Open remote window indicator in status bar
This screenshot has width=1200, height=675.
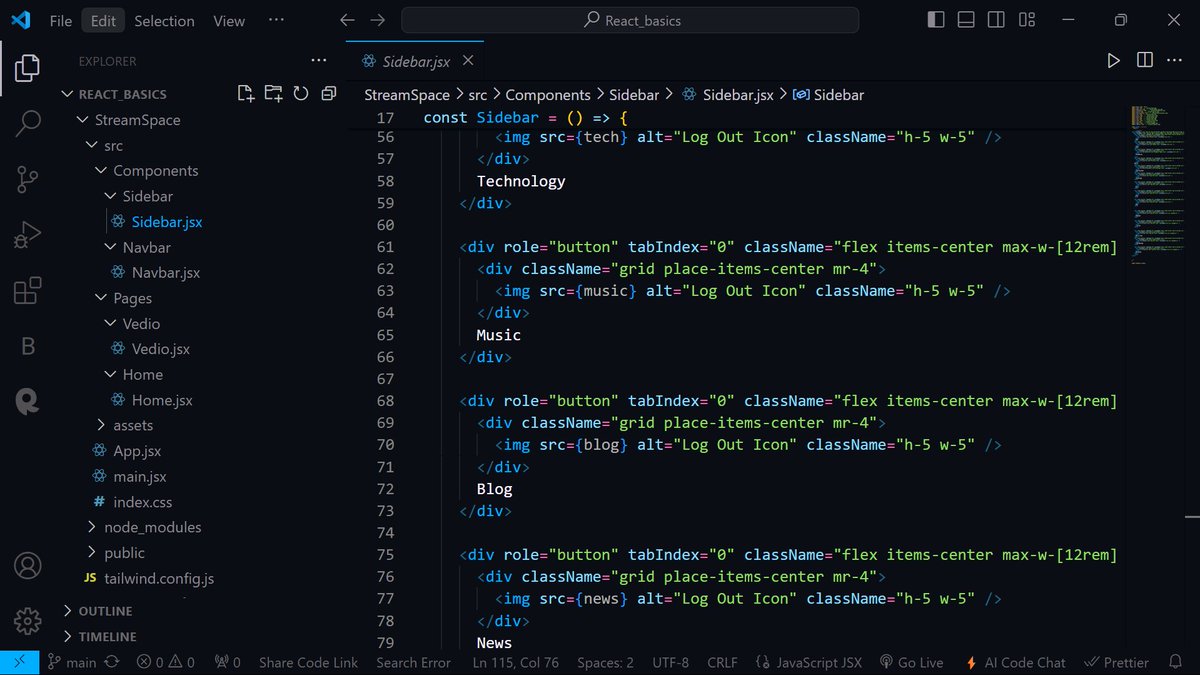[x=20, y=662]
